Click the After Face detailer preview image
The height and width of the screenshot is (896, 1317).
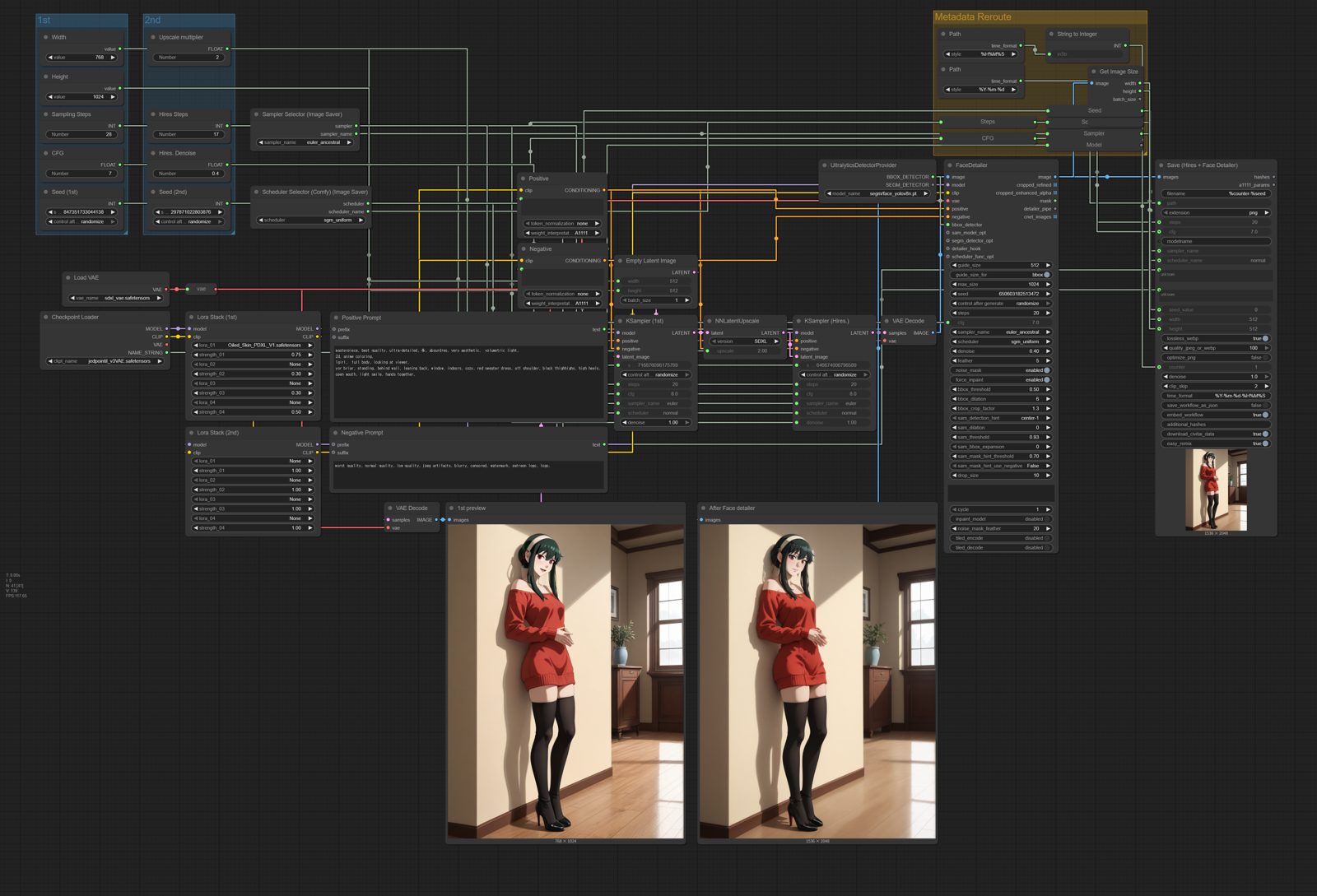[x=817, y=681]
